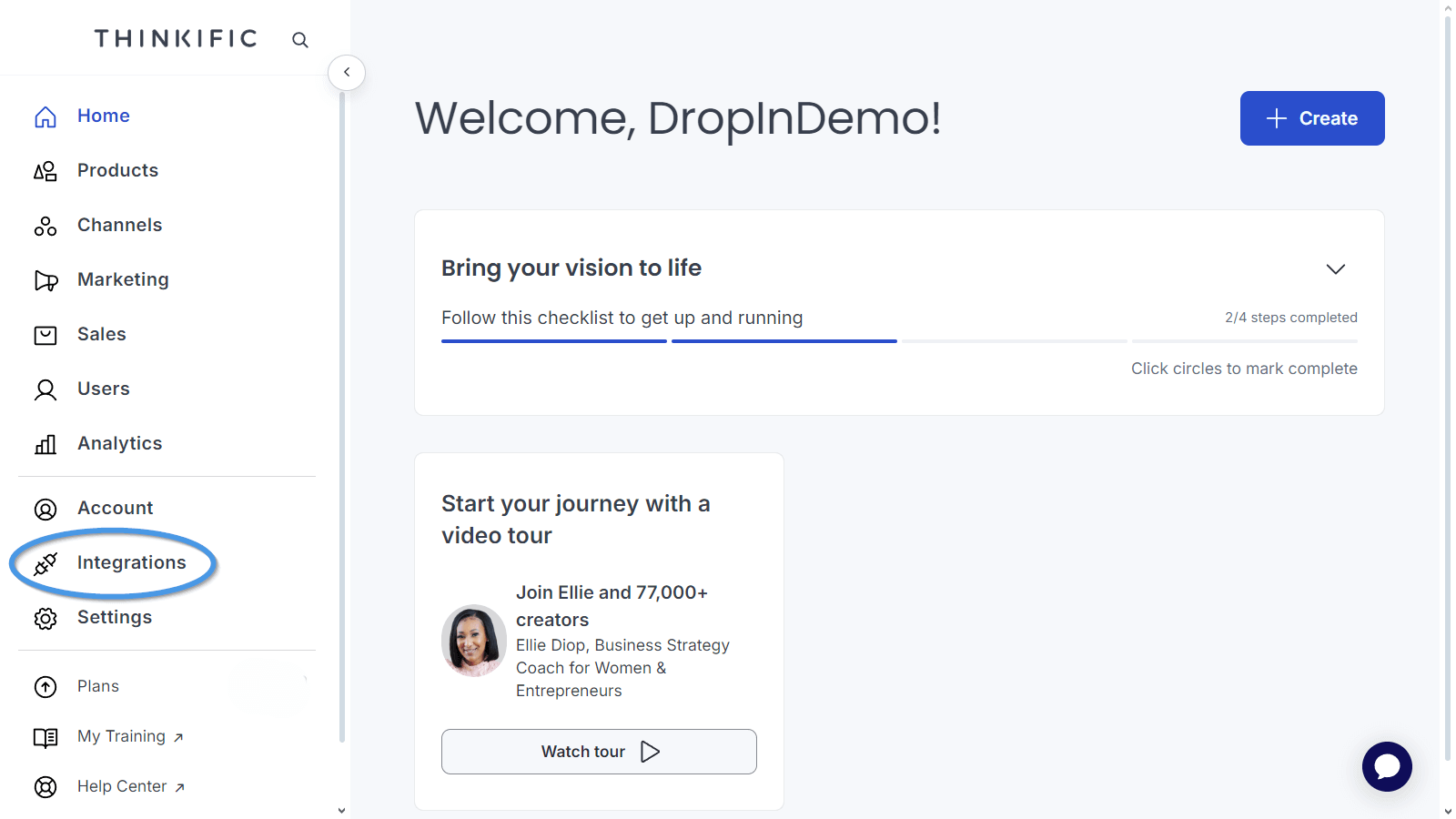
Task: Click 'Start your journey with a video tour' heading
Action: (x=576, y=520)
